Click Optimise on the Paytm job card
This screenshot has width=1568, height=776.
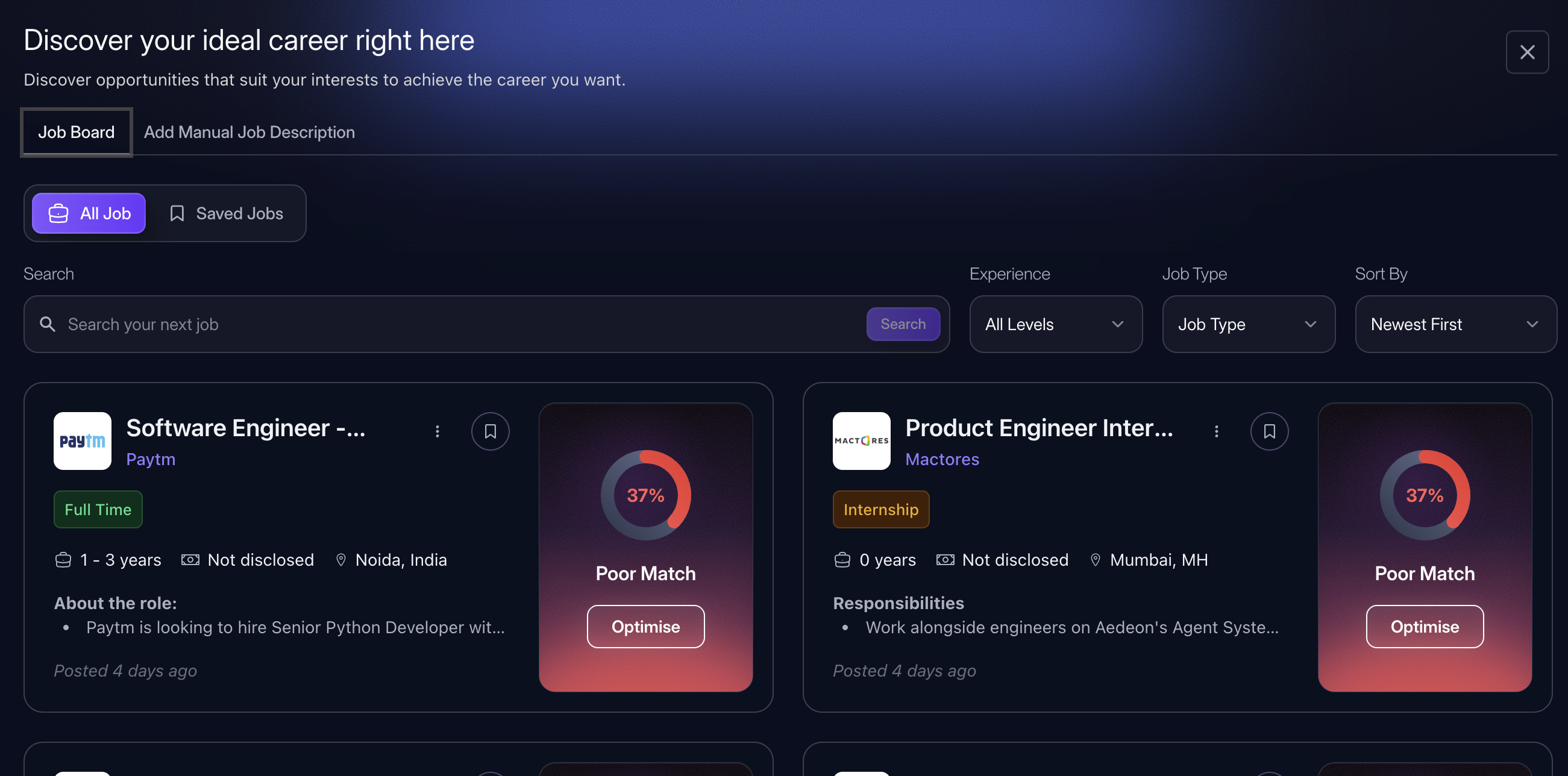(645, 626)
